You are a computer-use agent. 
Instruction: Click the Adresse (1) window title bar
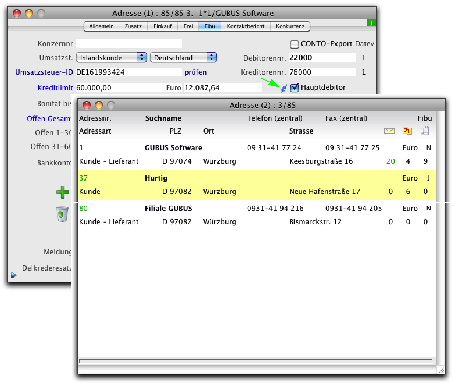click(192, 13)
